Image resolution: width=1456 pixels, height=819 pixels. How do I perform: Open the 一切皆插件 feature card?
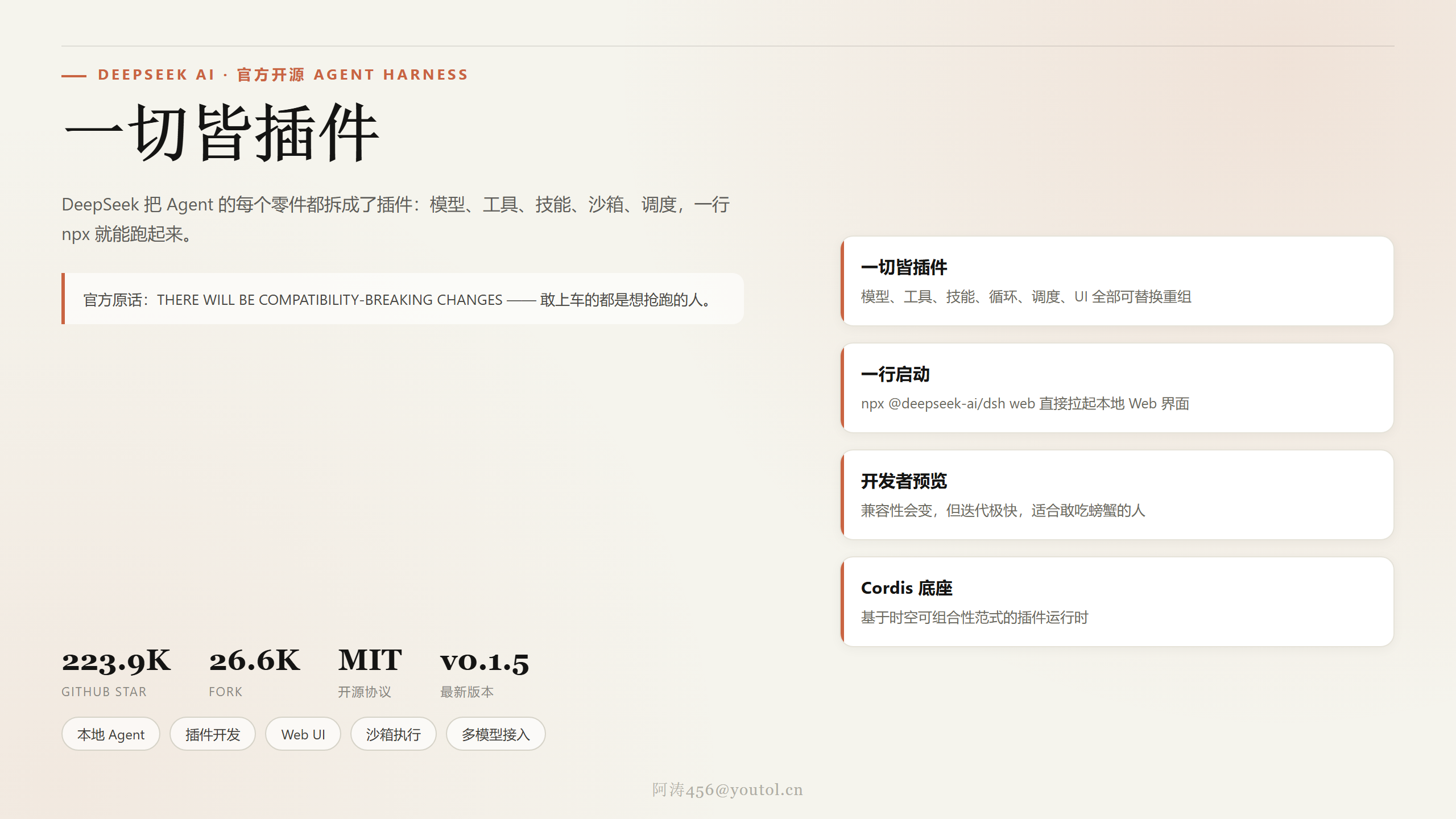(1117, 281)
